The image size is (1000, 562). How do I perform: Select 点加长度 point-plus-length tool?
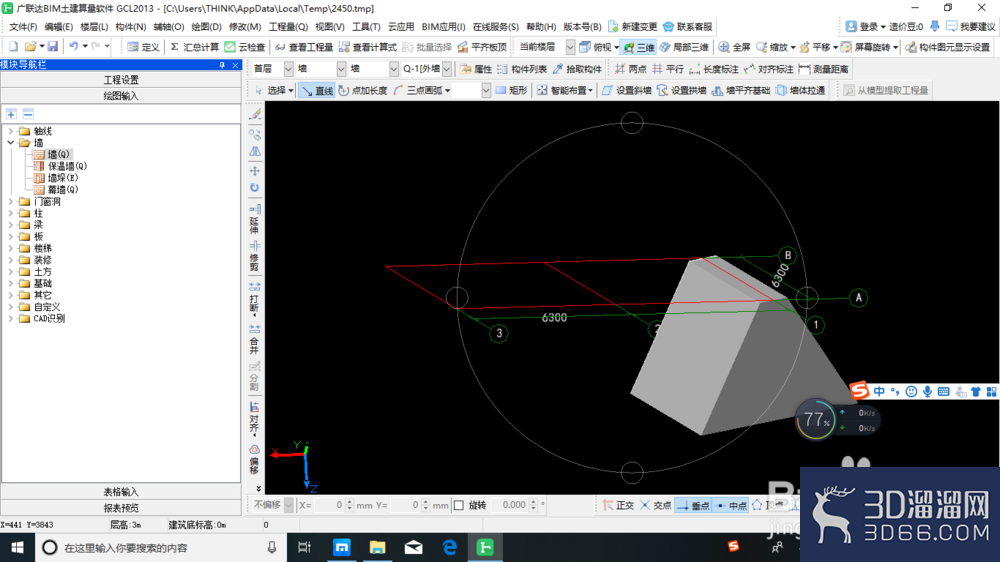(x=363, y=91)
